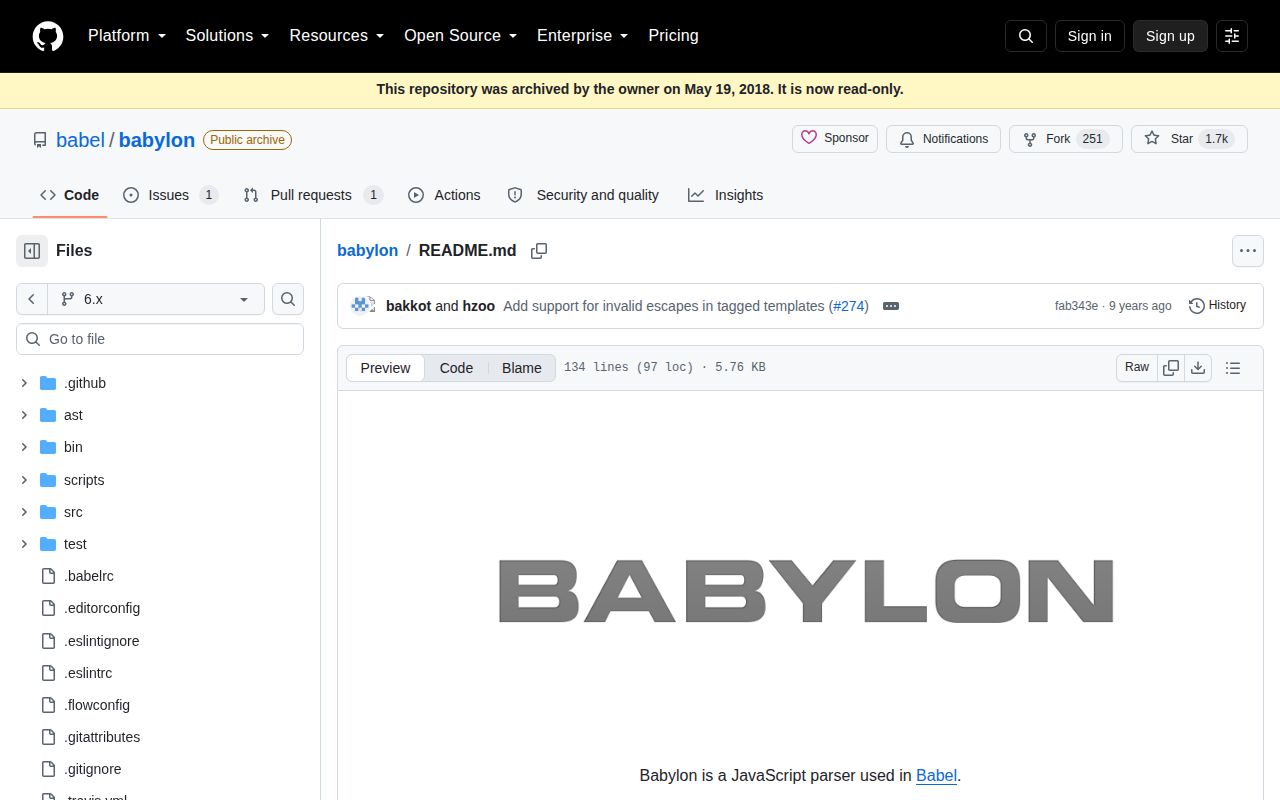Open the Enterprise dropdown menu
This screenshot has height=800, width=1280.
[582, 36]
